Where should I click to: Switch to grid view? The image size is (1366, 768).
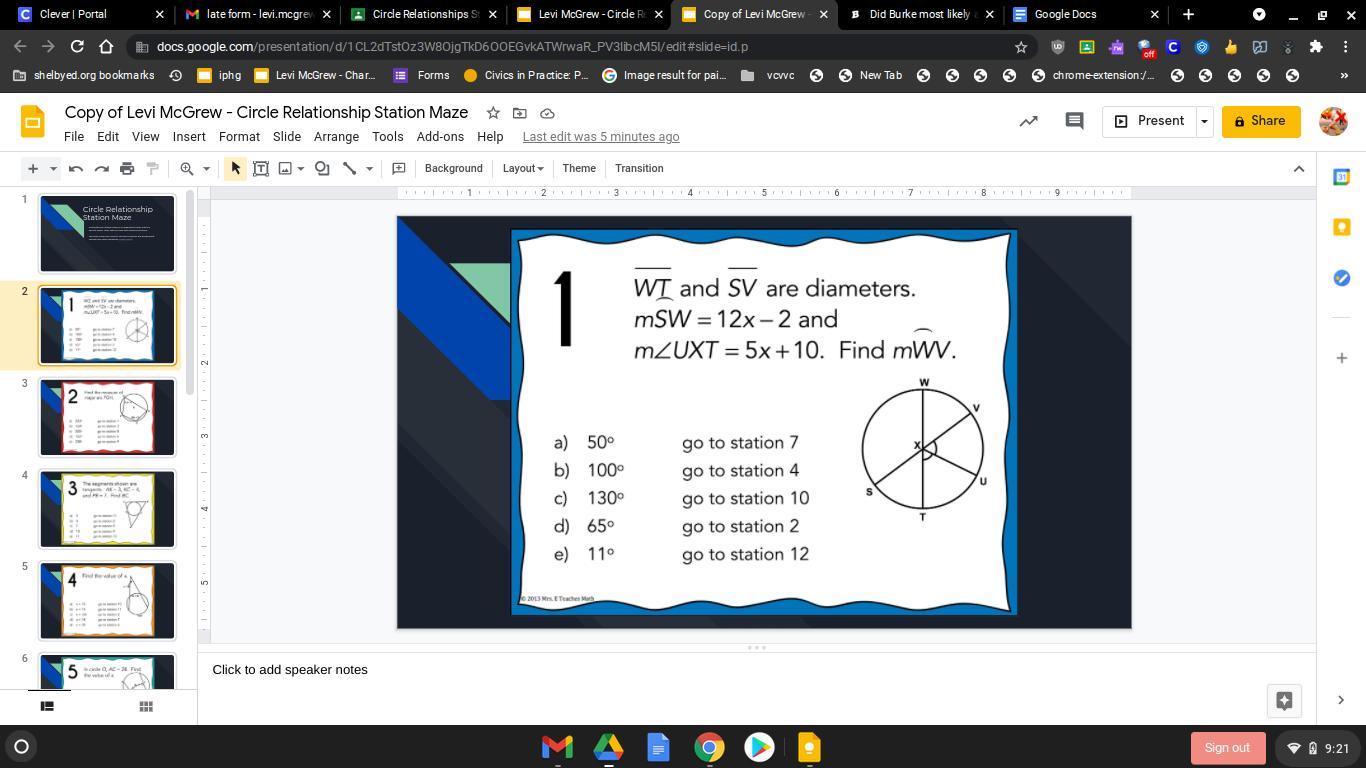[146, 706]
